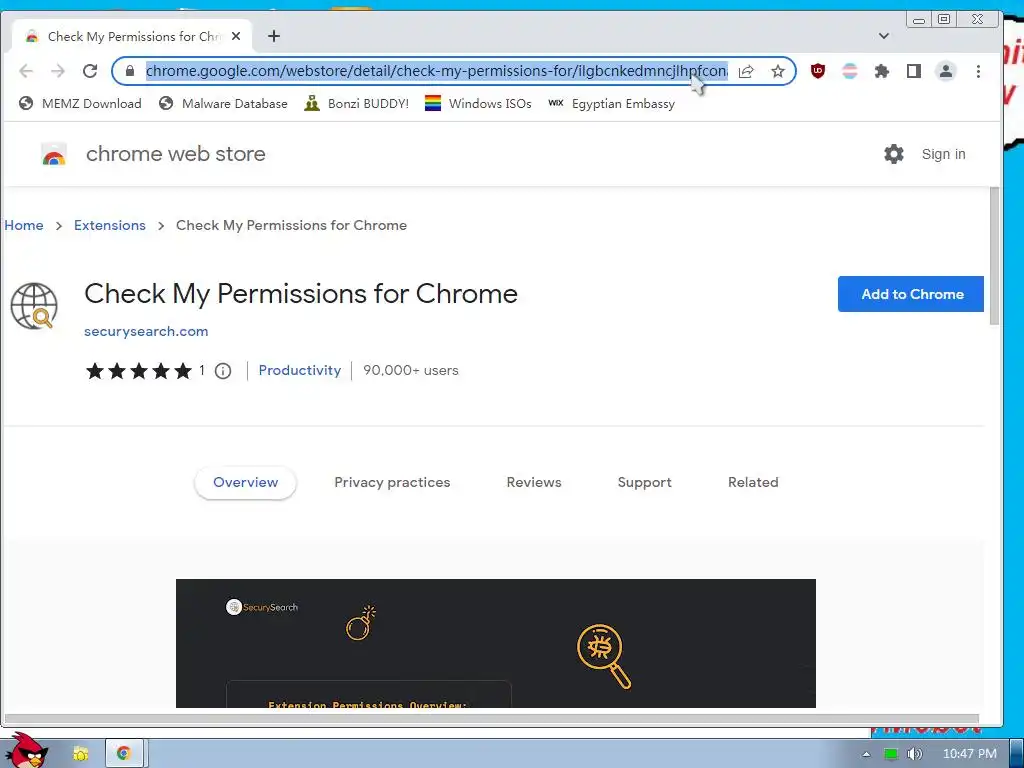Open the striped flag extension icon
This screenshot has height=768, width=1024.
[850, 71]
